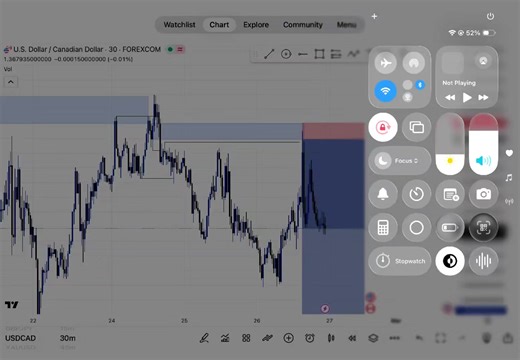The width and height of the screenshot is (520, 360).
Task: Open drawing tools pencil icon
Action: click(x=204, y=338)
